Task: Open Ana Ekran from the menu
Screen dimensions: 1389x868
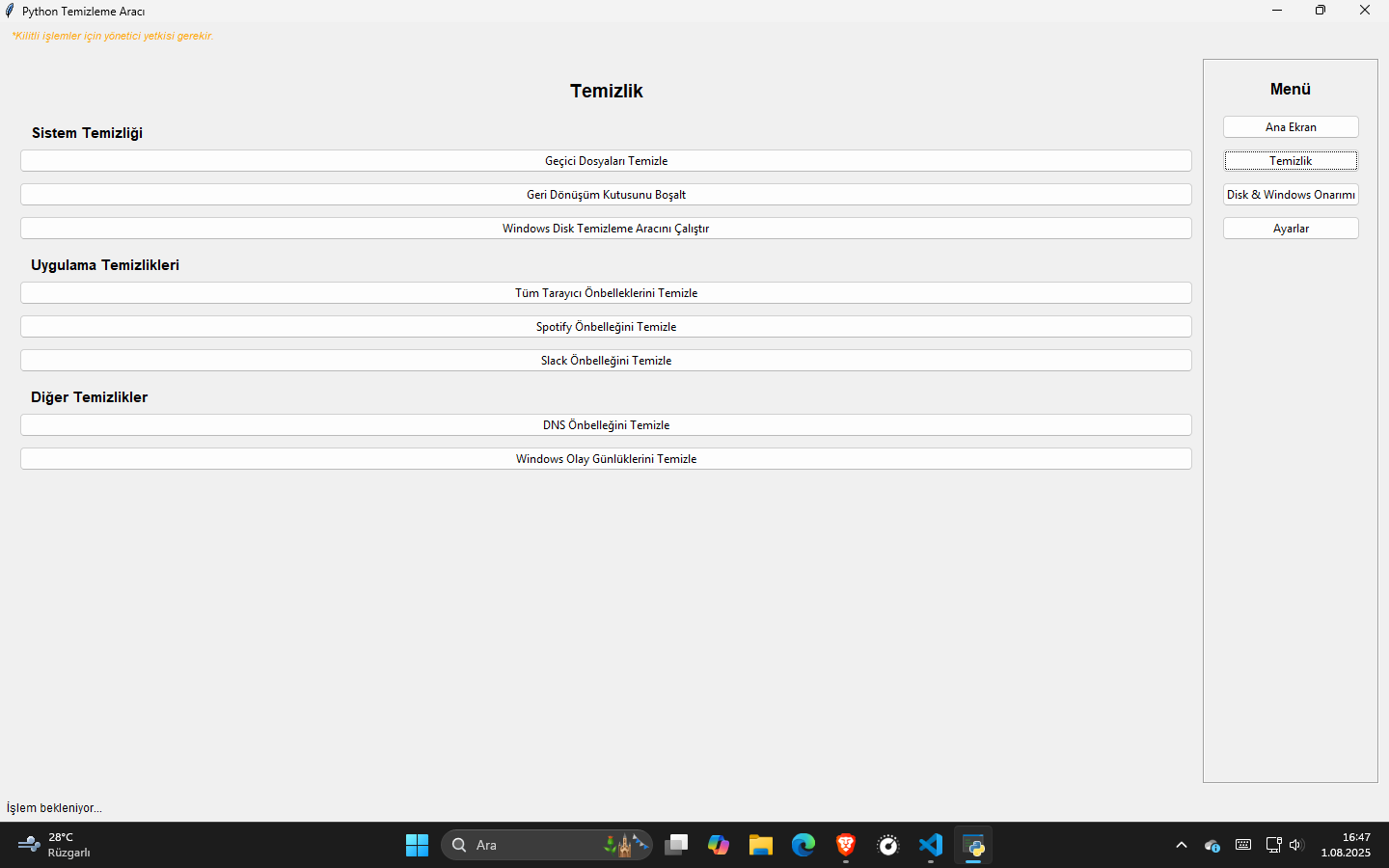Action: (x=1291, y=127)
